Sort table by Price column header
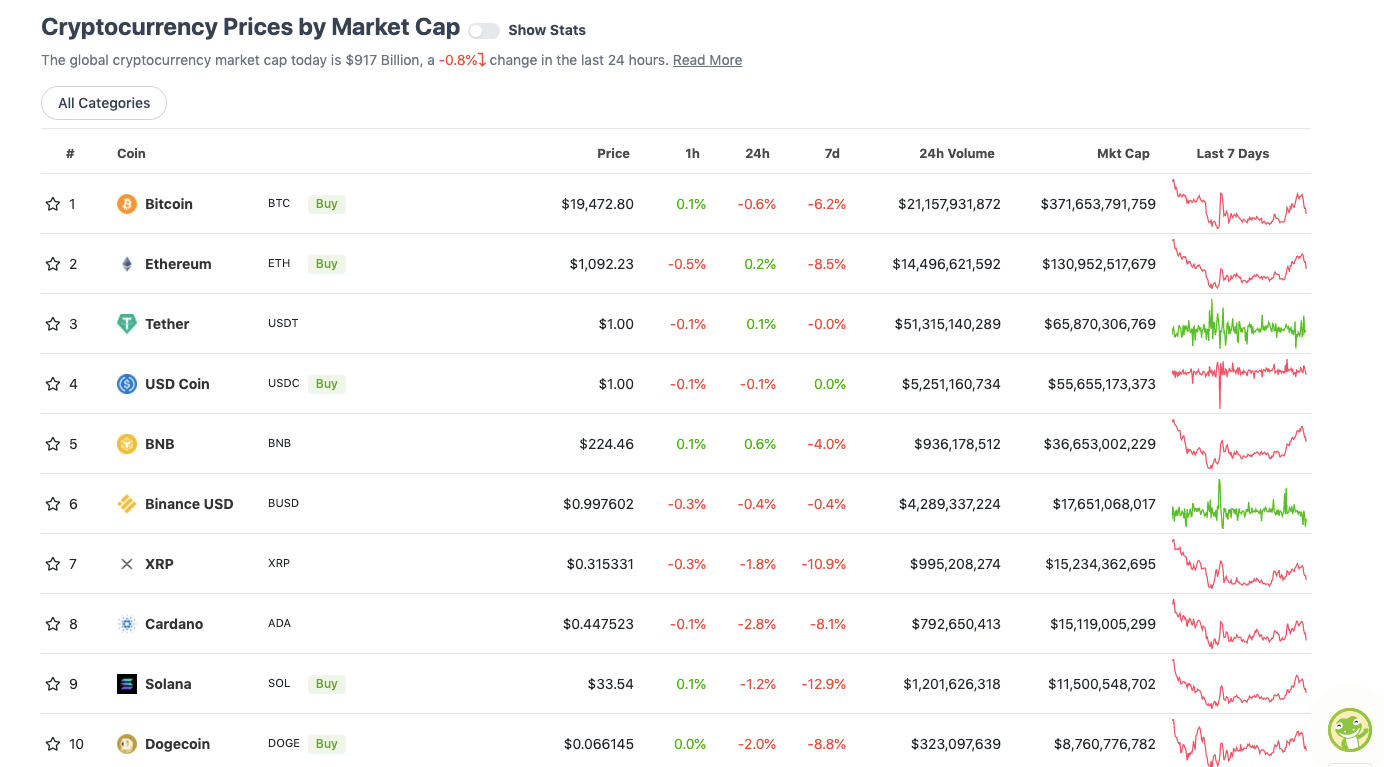This screenshot has width=1384, height=767. tap(613, 153)
